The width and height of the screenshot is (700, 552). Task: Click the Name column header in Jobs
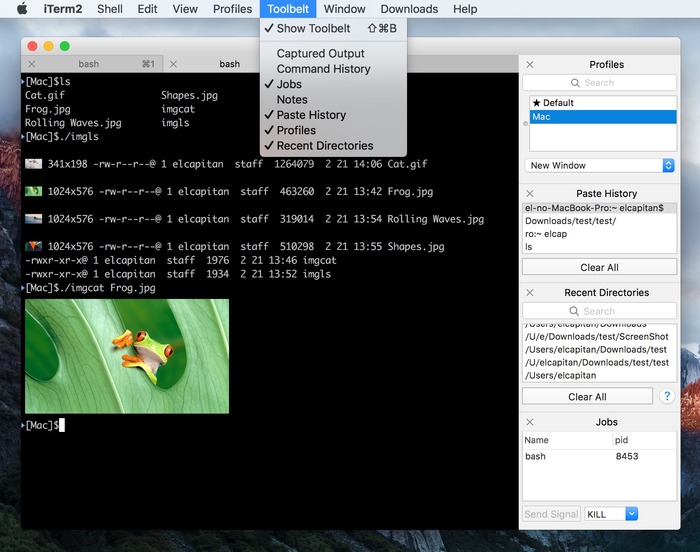tap(568, 440)
